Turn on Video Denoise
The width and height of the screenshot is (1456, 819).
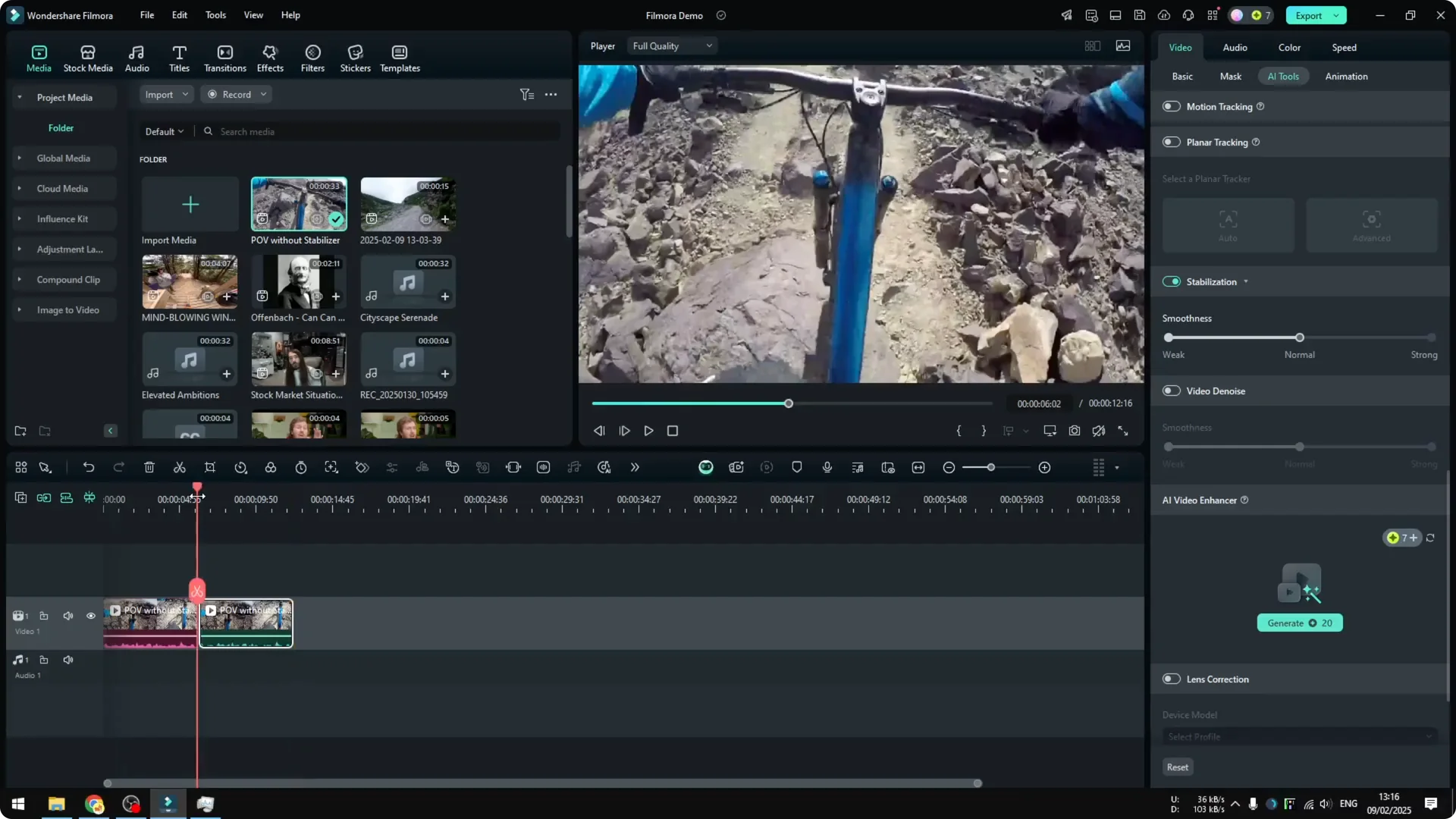[x=1171, y=391]
